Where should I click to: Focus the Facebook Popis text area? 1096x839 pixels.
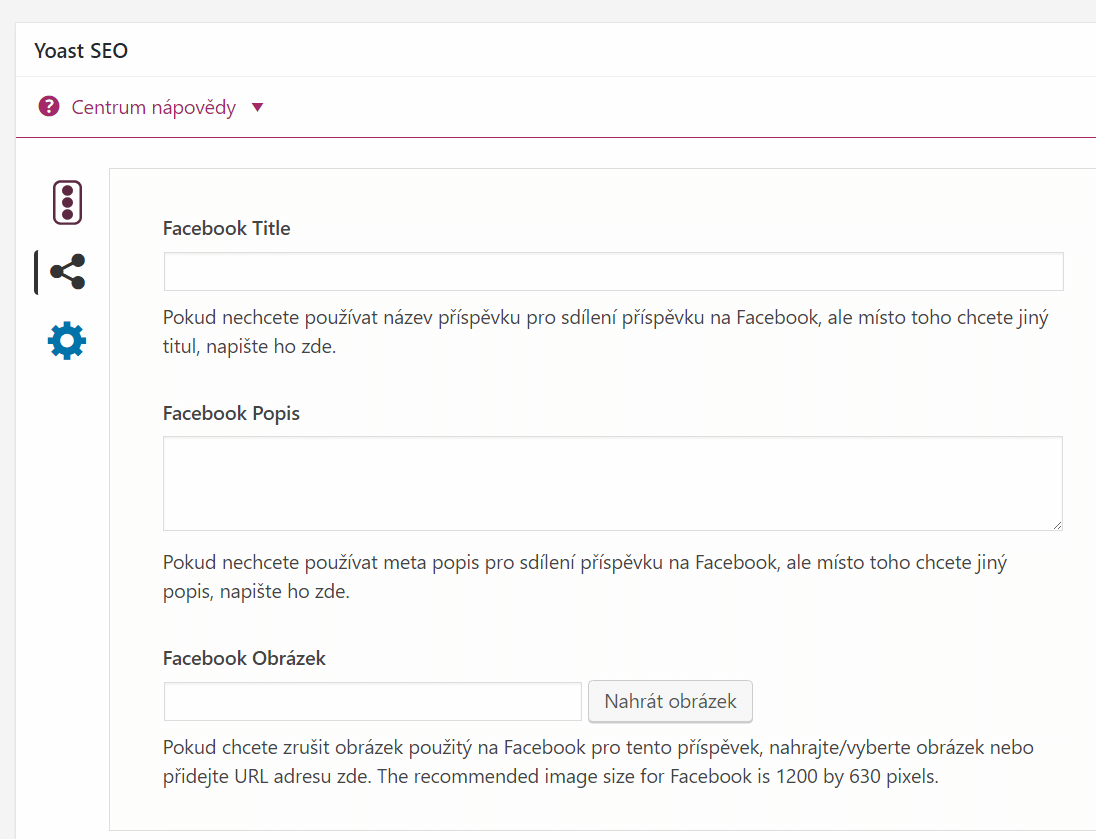613,483
